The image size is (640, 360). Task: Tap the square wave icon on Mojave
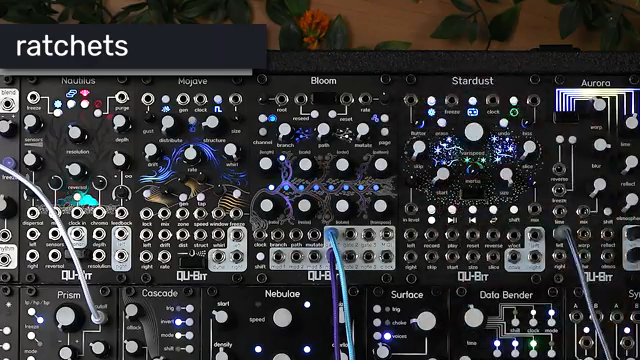[x=218, y=109]
